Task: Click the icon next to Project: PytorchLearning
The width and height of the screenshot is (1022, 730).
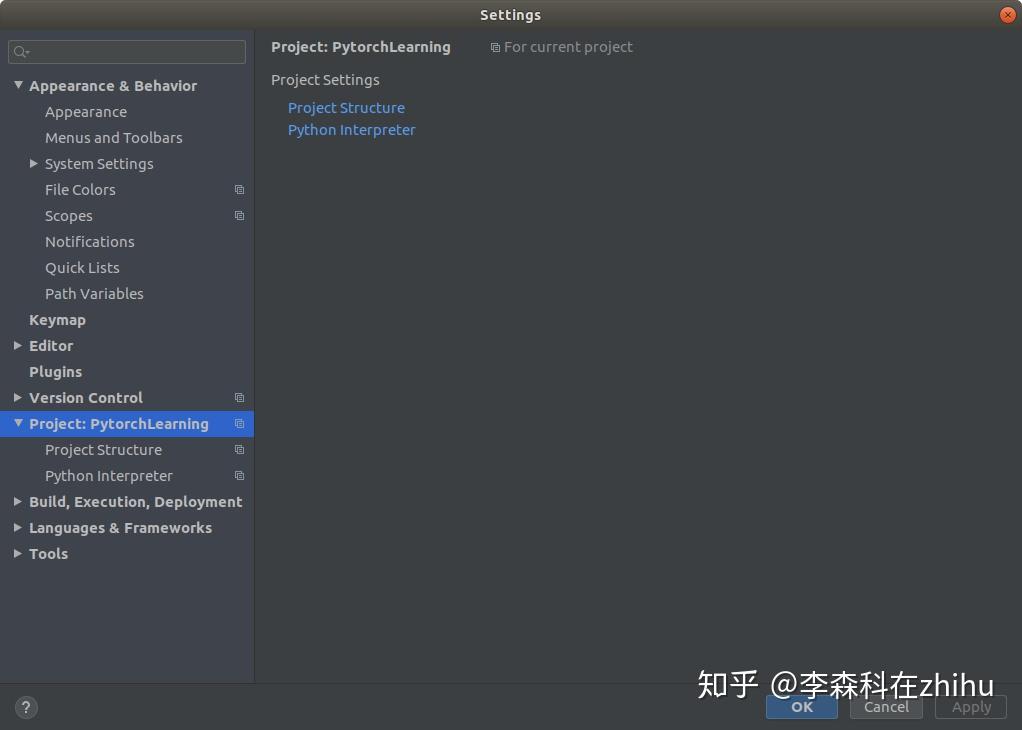Action: (x=239, y=423)
